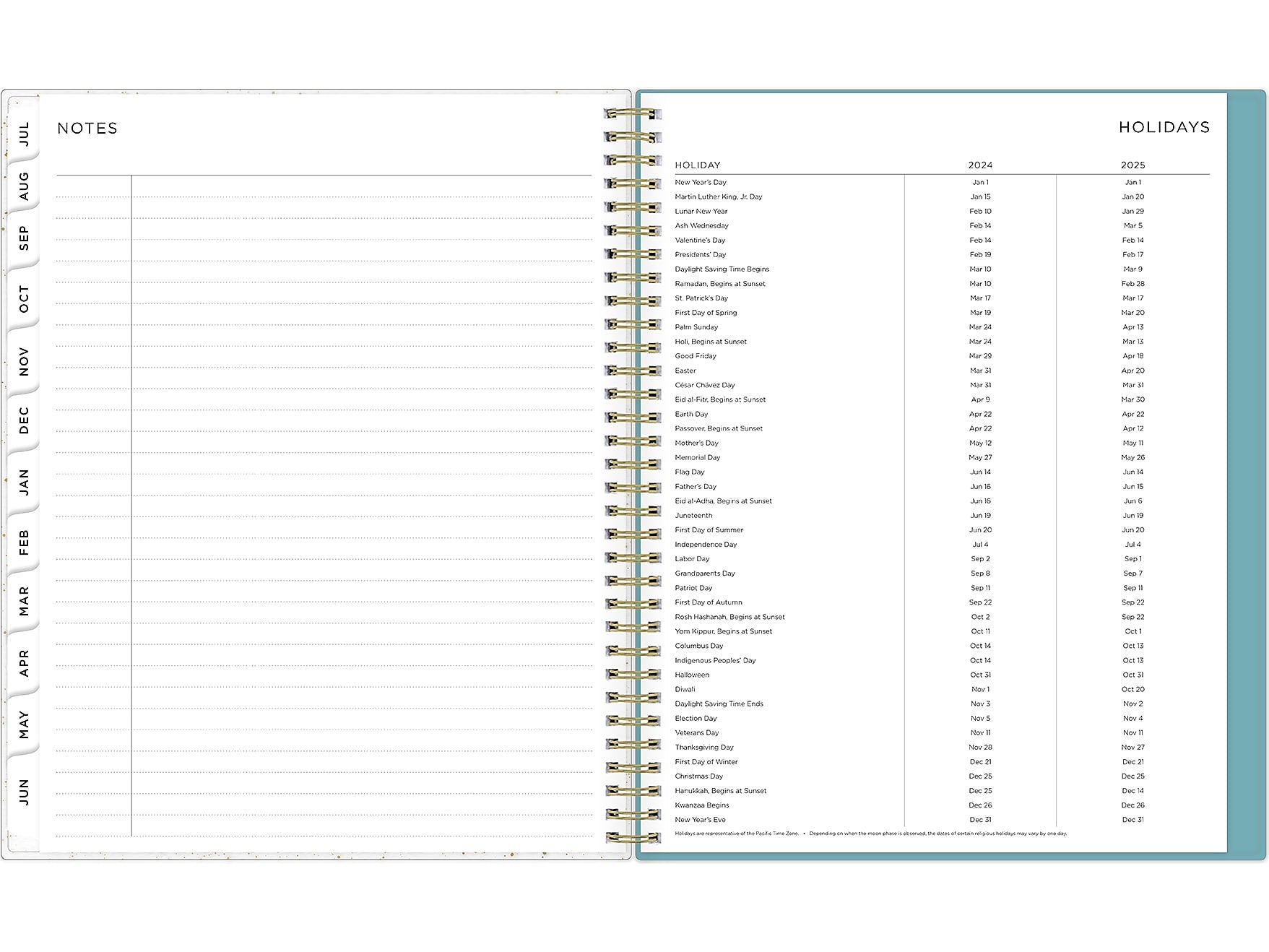Screen dimensions: 1269x952
Task: Click First Day of Summer
Action: [709, 529]
